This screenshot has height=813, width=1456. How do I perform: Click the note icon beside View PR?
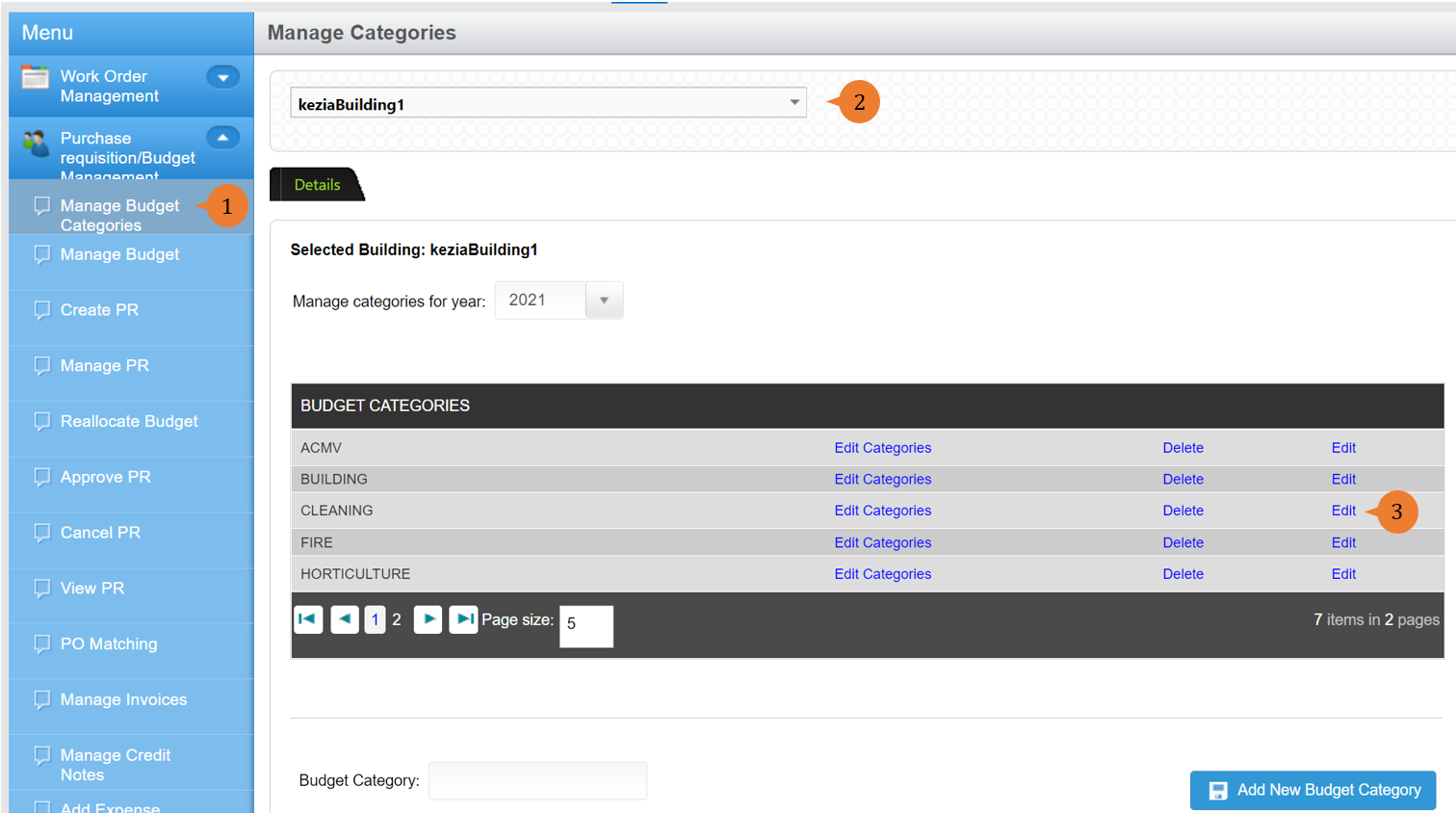[x=41, y=589]
